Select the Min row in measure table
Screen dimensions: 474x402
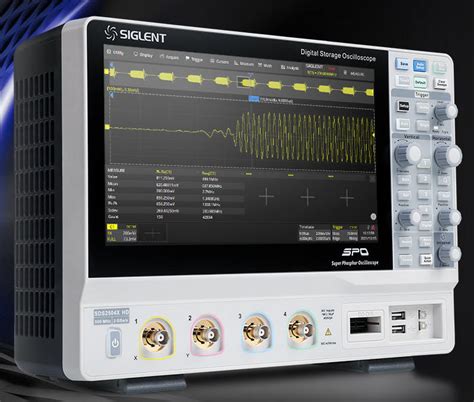(x=175, y=191)
